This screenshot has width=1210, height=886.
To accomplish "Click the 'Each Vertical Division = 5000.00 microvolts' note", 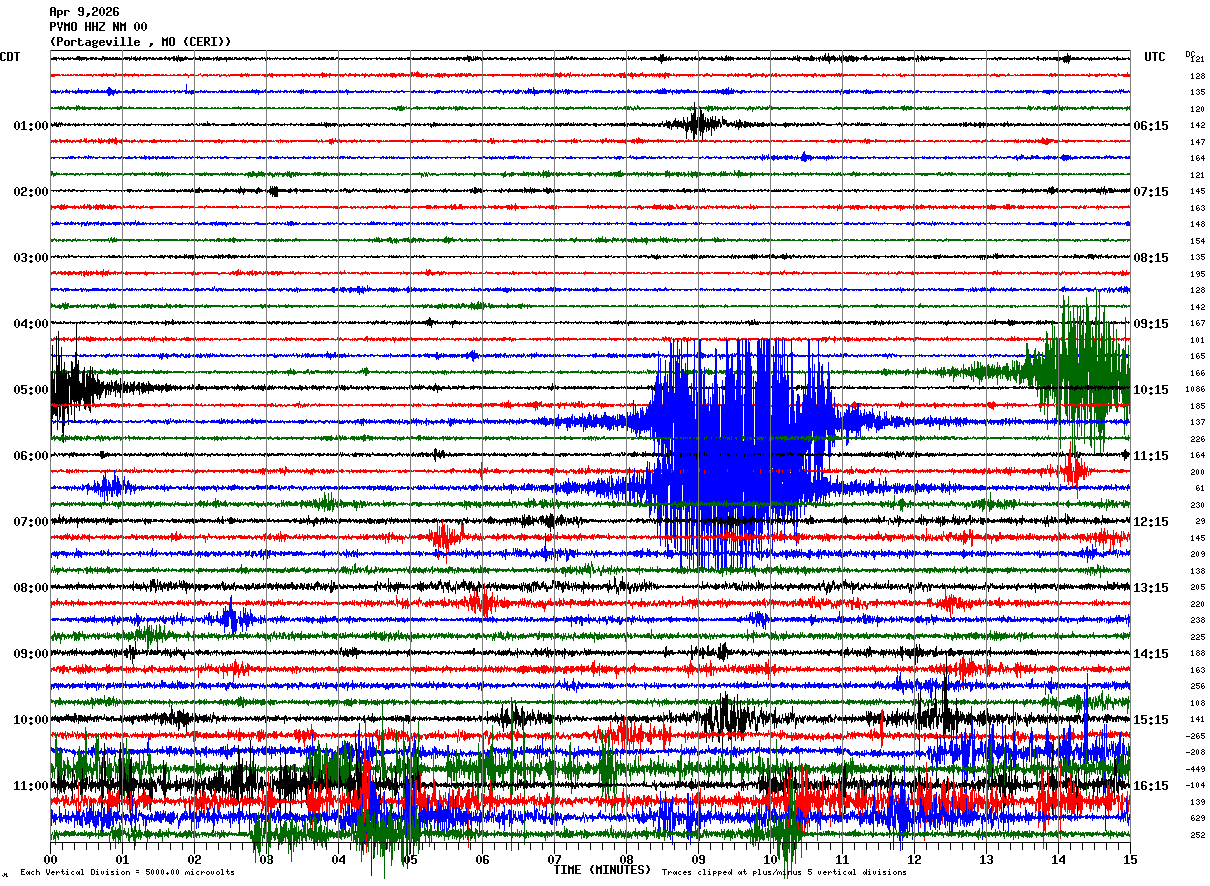I will click(x=127, y=872).
